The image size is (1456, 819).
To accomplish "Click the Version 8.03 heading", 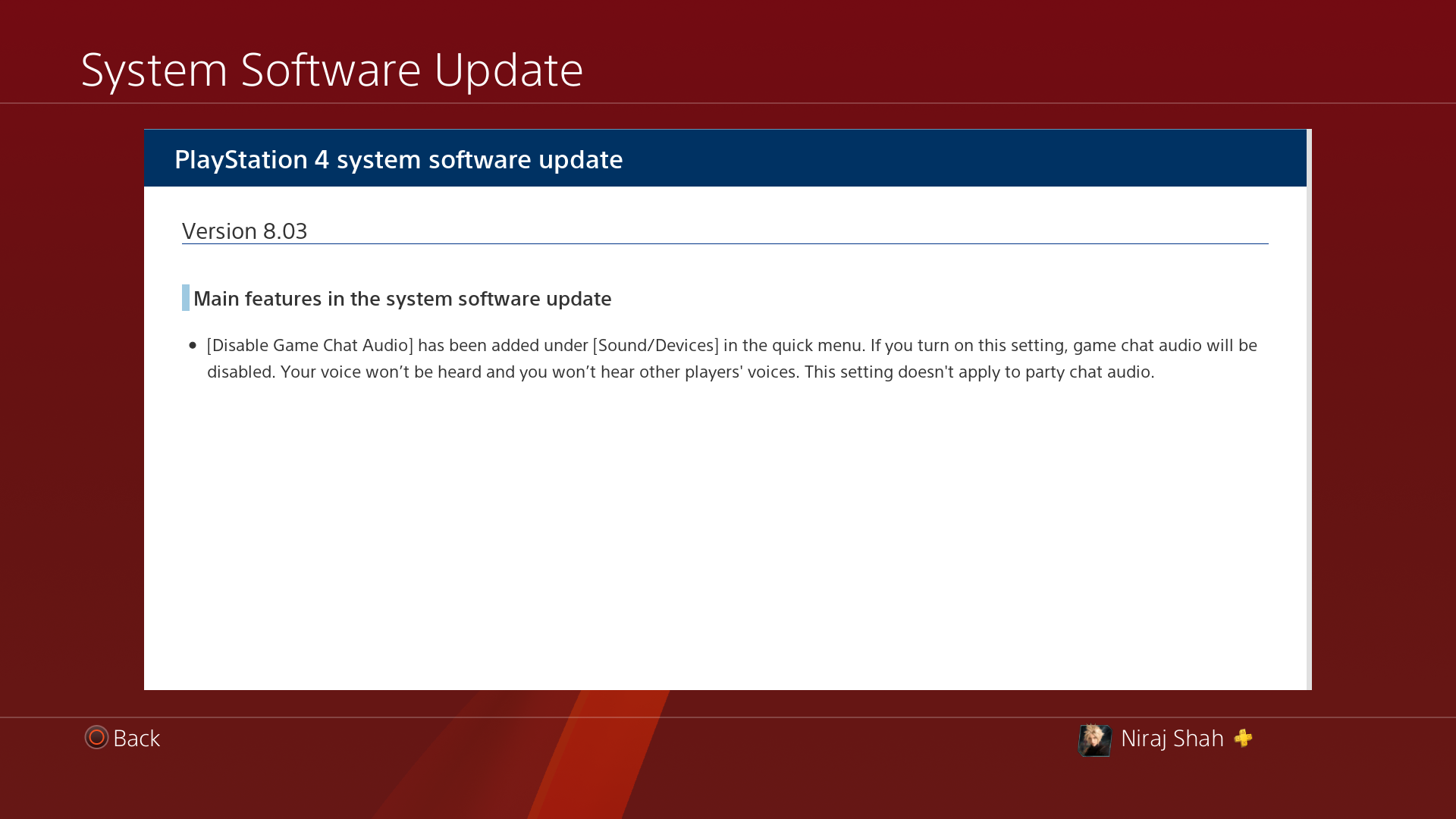I will (244, 231).
